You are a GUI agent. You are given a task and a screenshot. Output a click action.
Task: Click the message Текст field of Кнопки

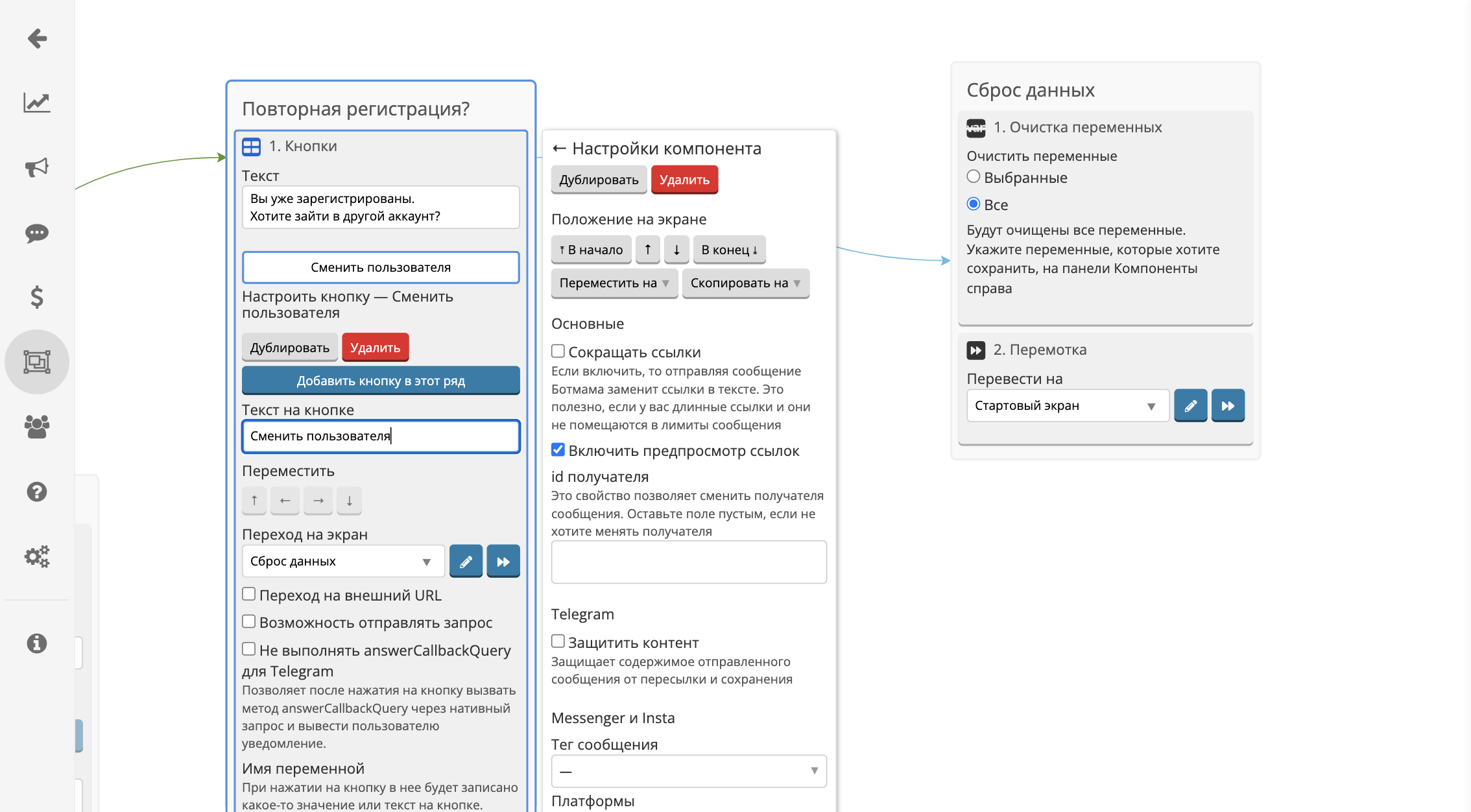pos(381,208)
